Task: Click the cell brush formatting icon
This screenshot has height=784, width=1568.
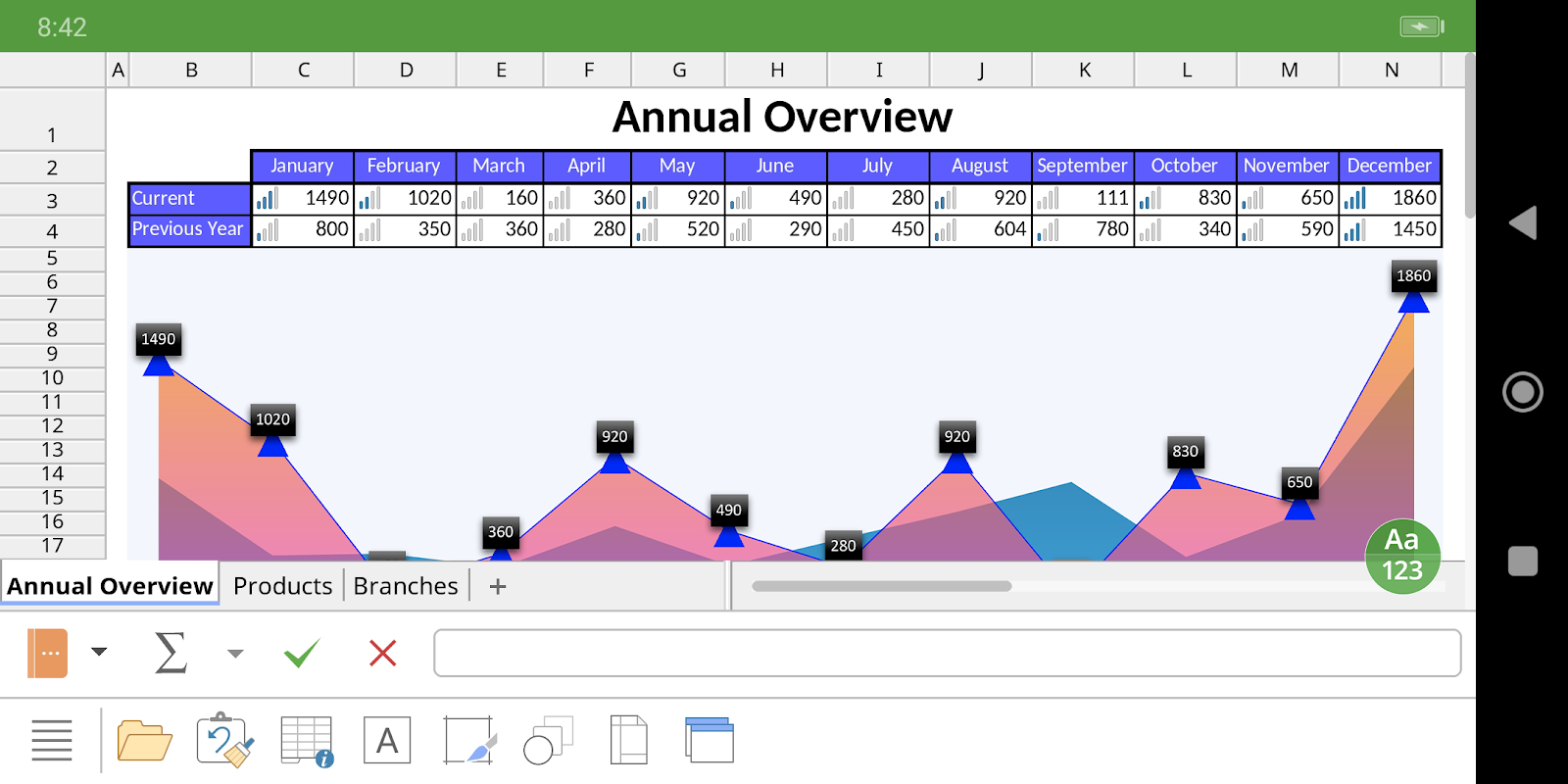Action: coord(469,741)
